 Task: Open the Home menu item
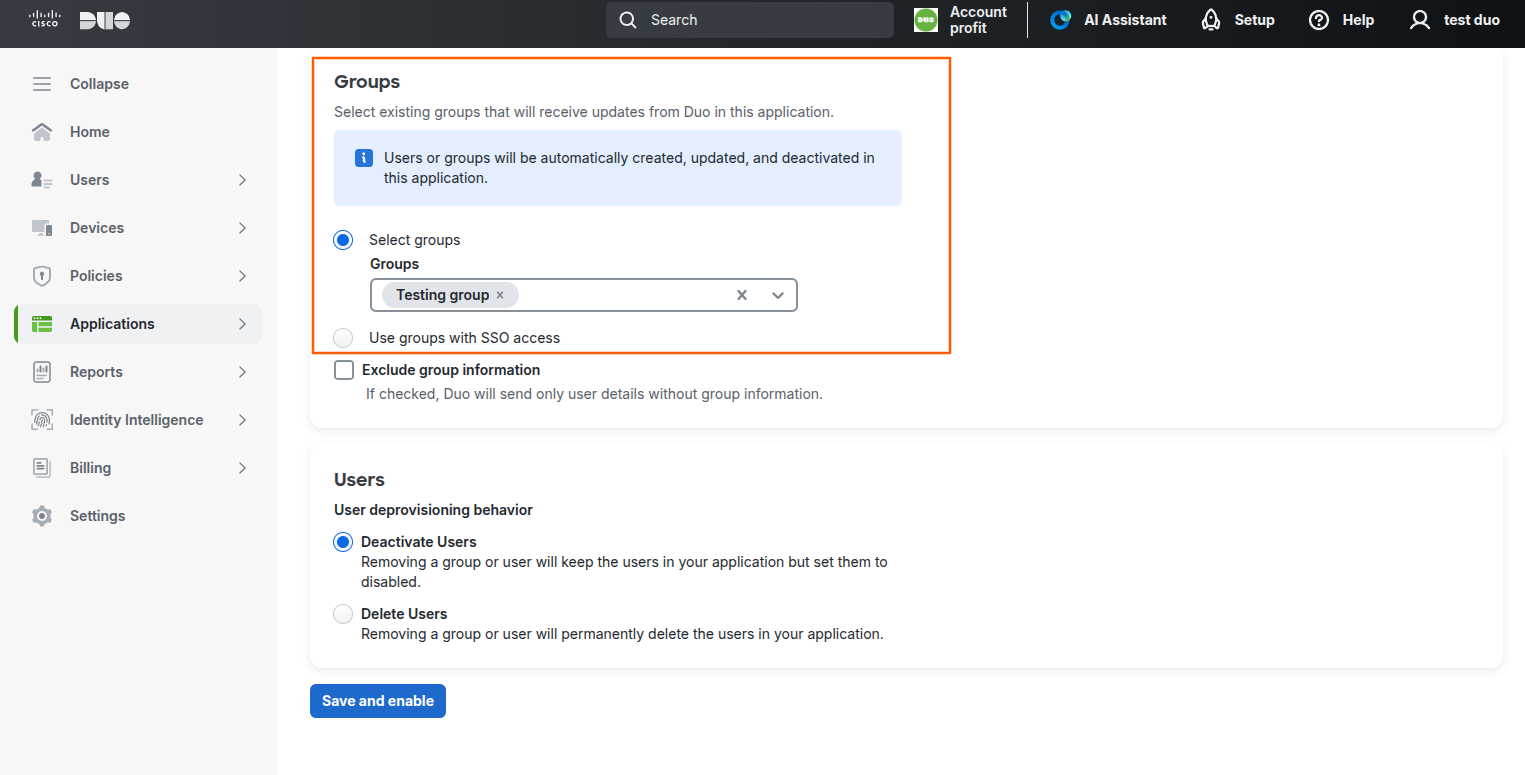pos(139,132)
